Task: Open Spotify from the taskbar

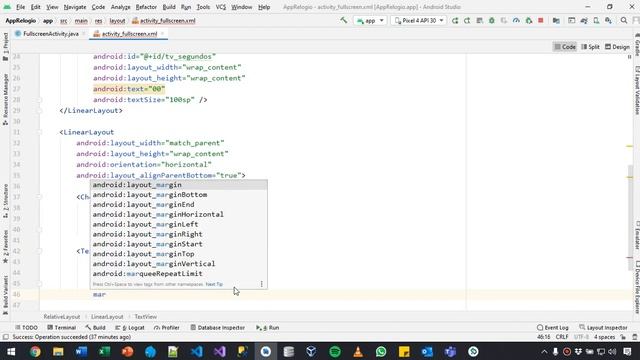Action: point(335,351)
